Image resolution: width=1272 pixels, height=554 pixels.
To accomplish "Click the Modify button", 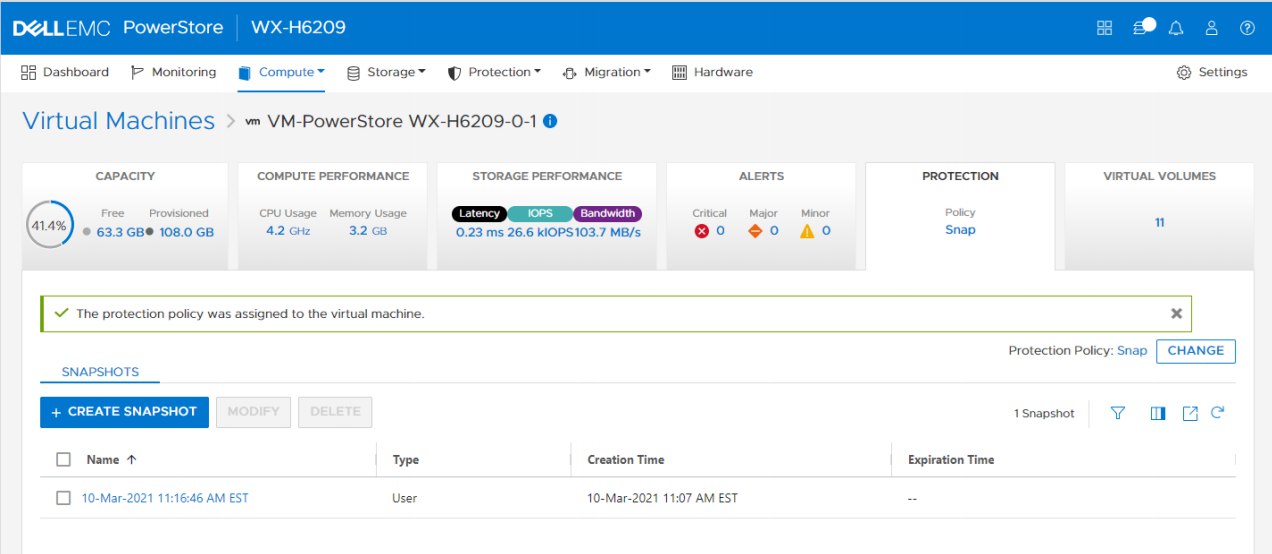I will [254, 412].
